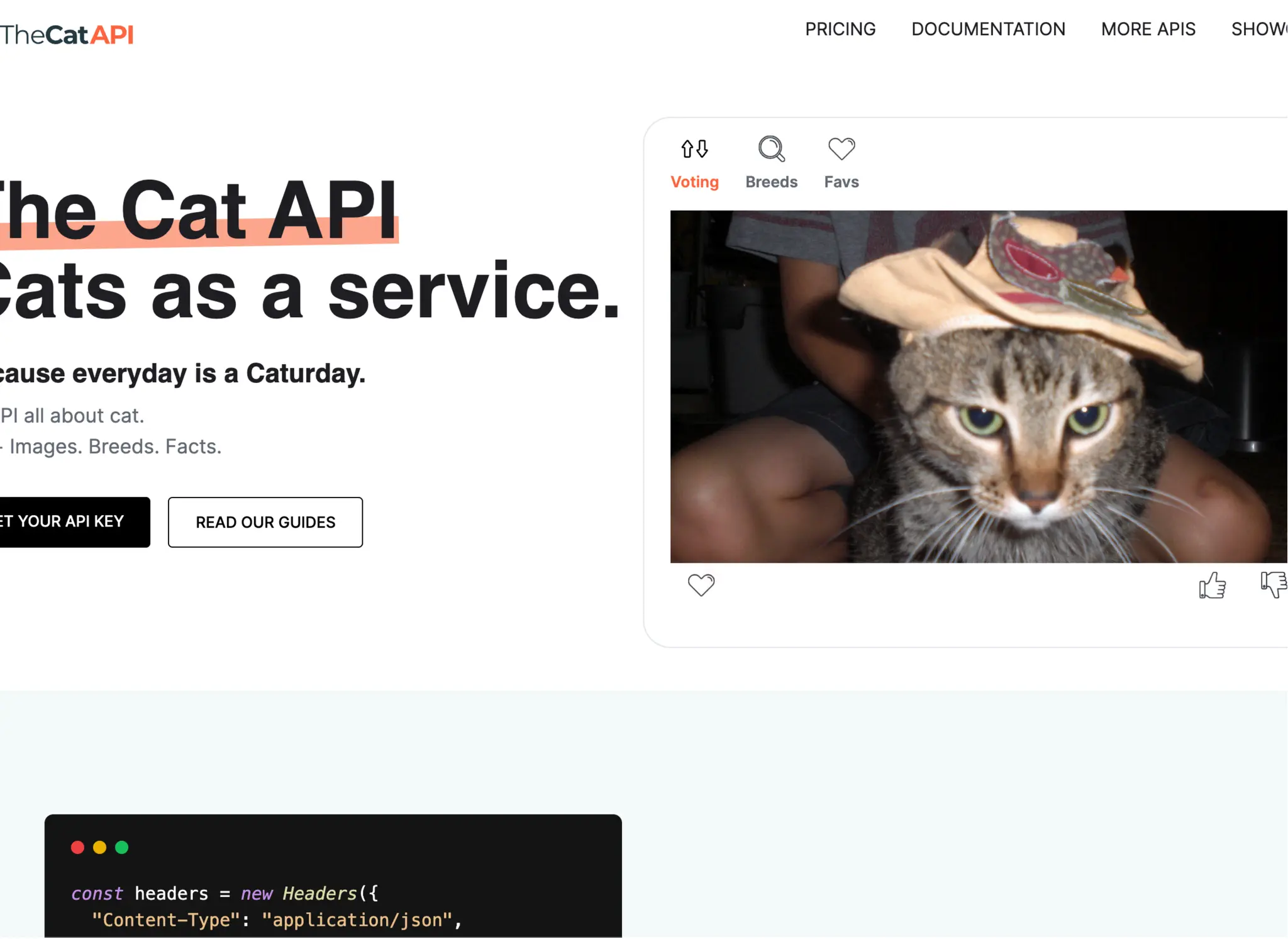The width and height of the screenshot is (1288, 939).
Task: Switch to the Voting tab label
Action: (694, 182)
